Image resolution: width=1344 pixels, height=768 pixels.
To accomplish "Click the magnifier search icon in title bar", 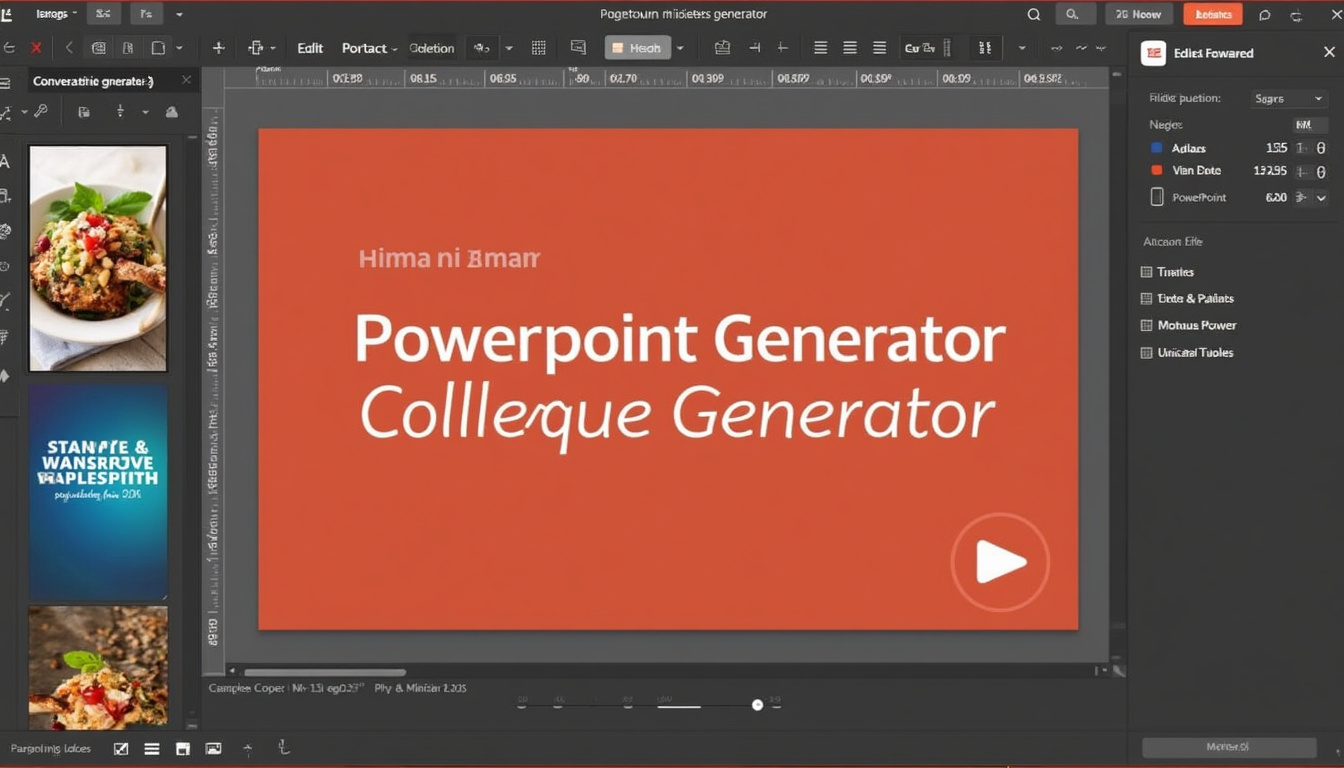I will (1034, 15).
